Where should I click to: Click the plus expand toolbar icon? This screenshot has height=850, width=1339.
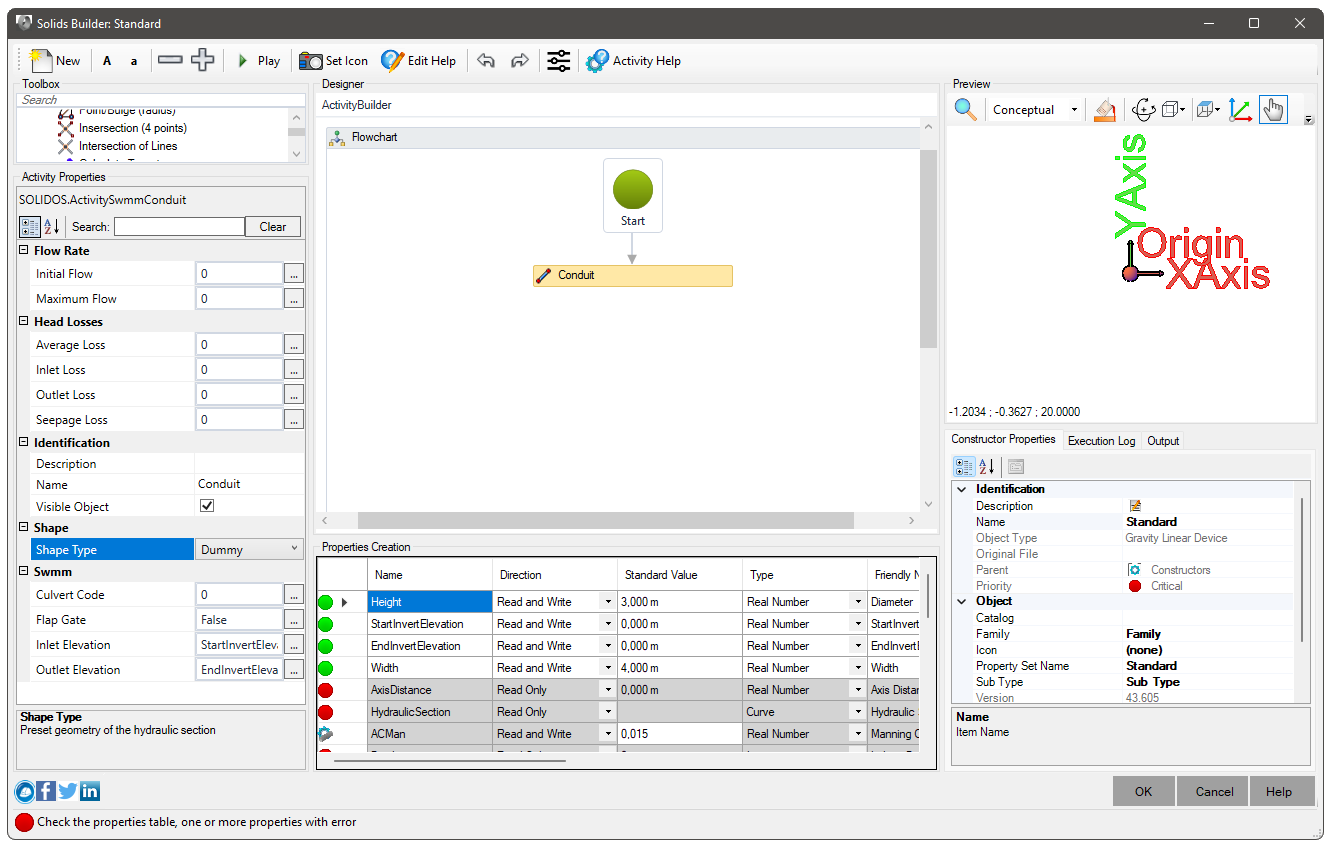click(x=203, y=60)
